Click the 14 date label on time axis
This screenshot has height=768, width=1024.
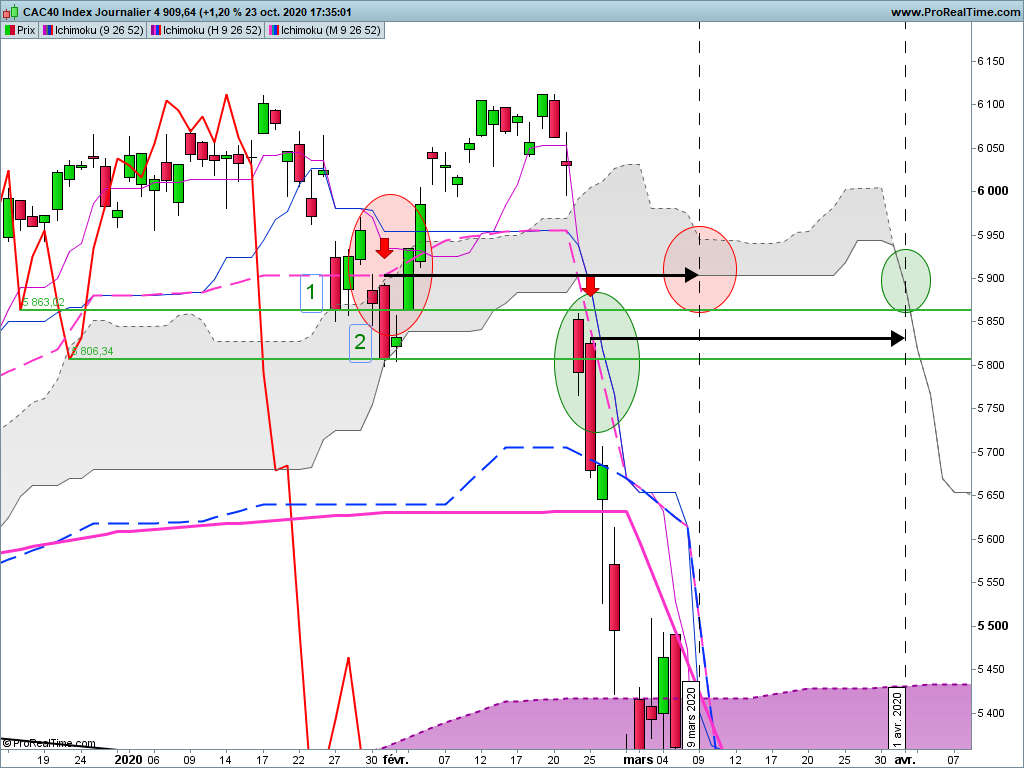pyautogui.click(x=225, y=760)
